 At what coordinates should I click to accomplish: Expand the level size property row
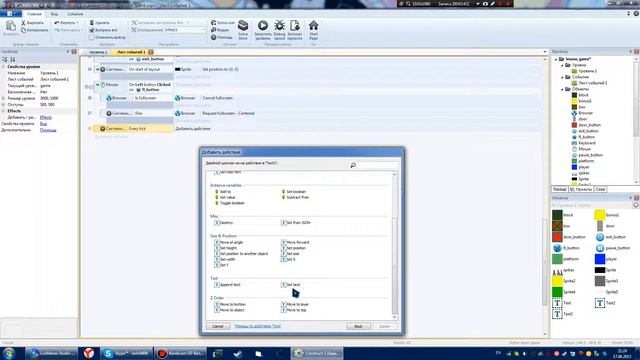coord(3,98)
